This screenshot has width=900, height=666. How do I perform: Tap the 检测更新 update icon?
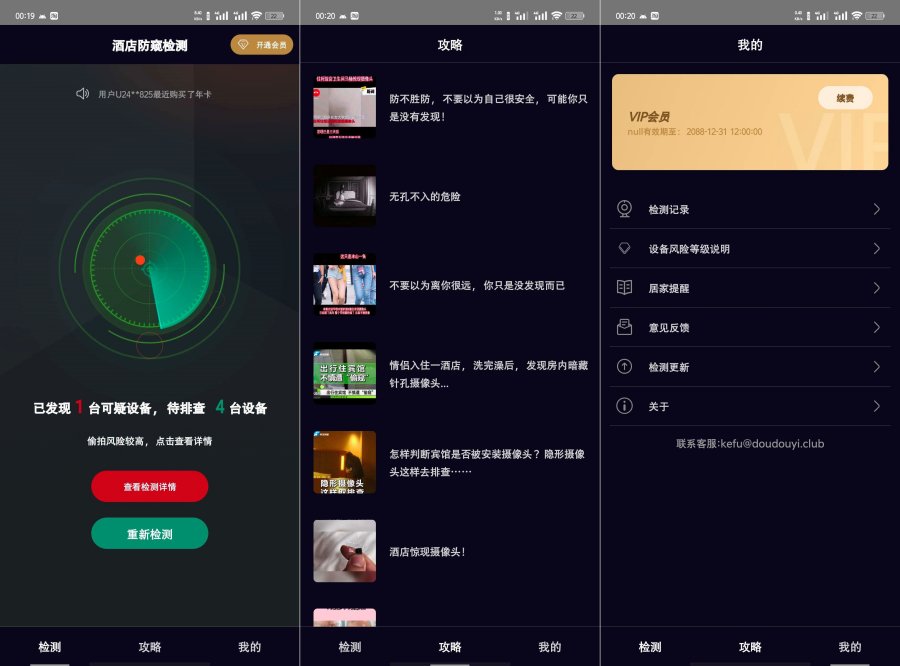(623, 367)
